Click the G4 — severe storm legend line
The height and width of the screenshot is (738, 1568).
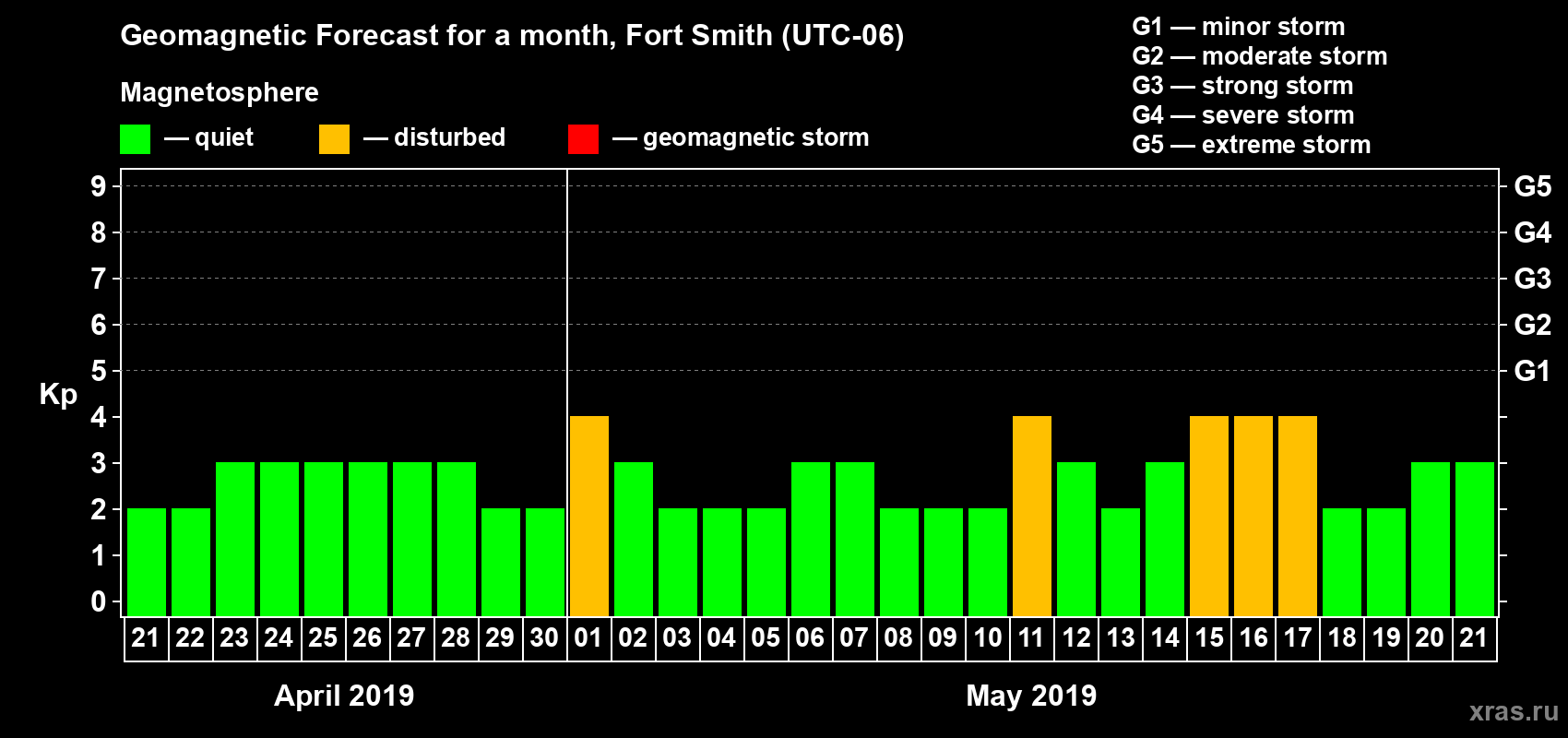tap(1243, 115)
